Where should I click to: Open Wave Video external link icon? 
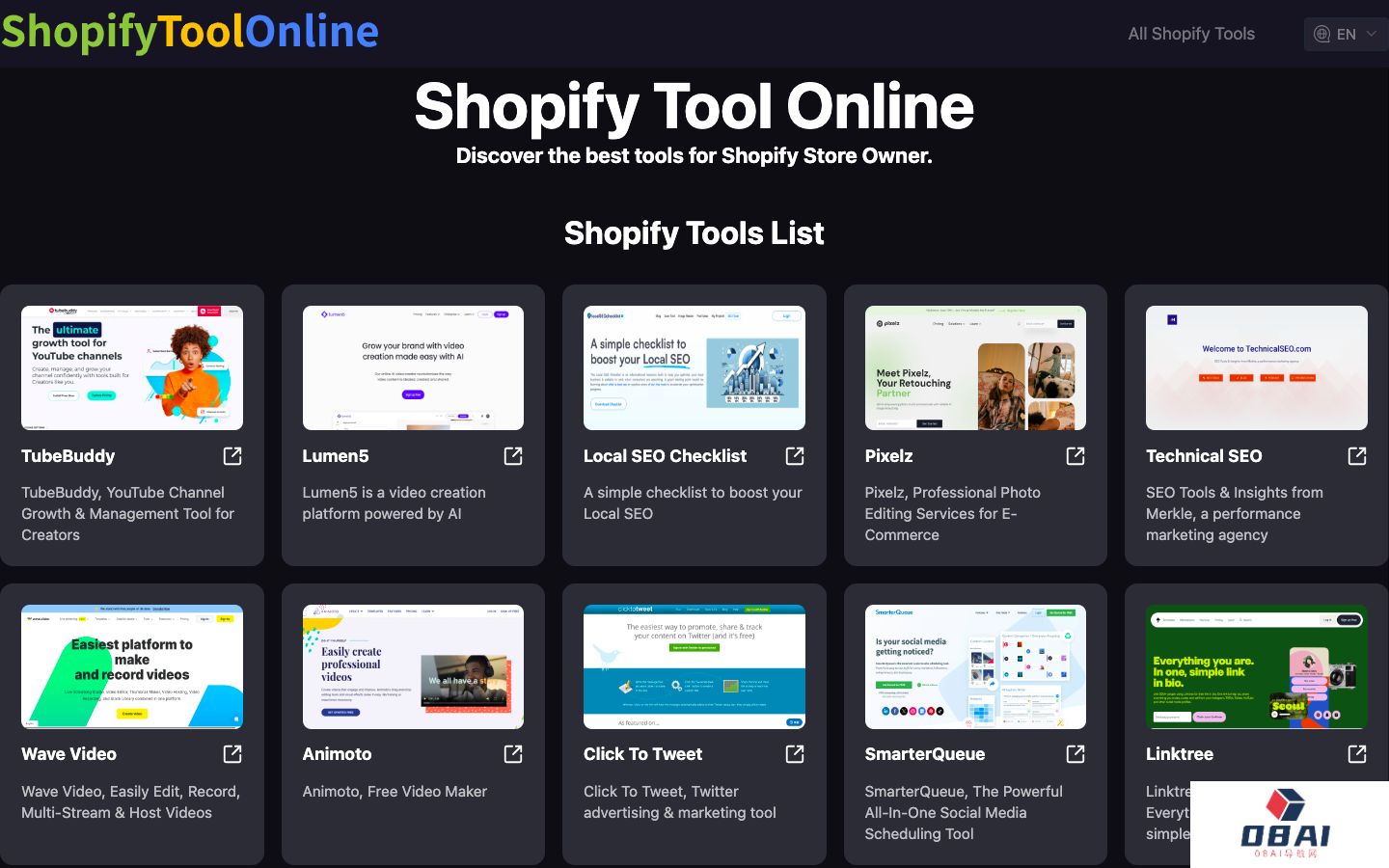click(232, 753)
